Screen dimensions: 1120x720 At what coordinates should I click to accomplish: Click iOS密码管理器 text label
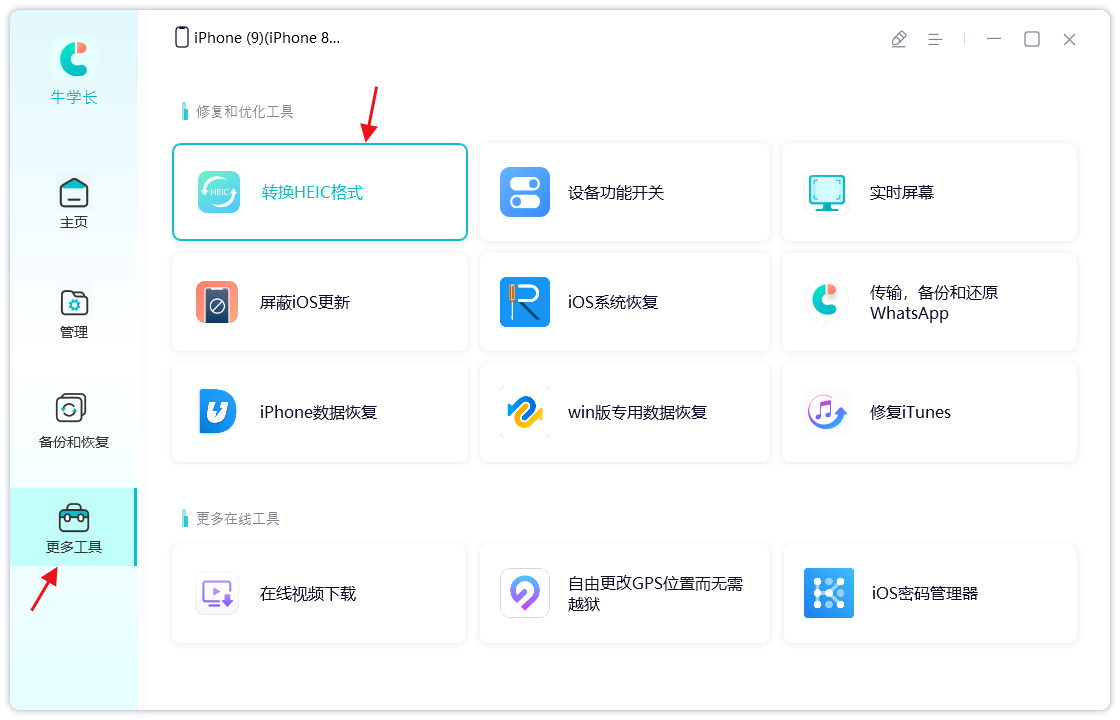(x=924, y=594)
